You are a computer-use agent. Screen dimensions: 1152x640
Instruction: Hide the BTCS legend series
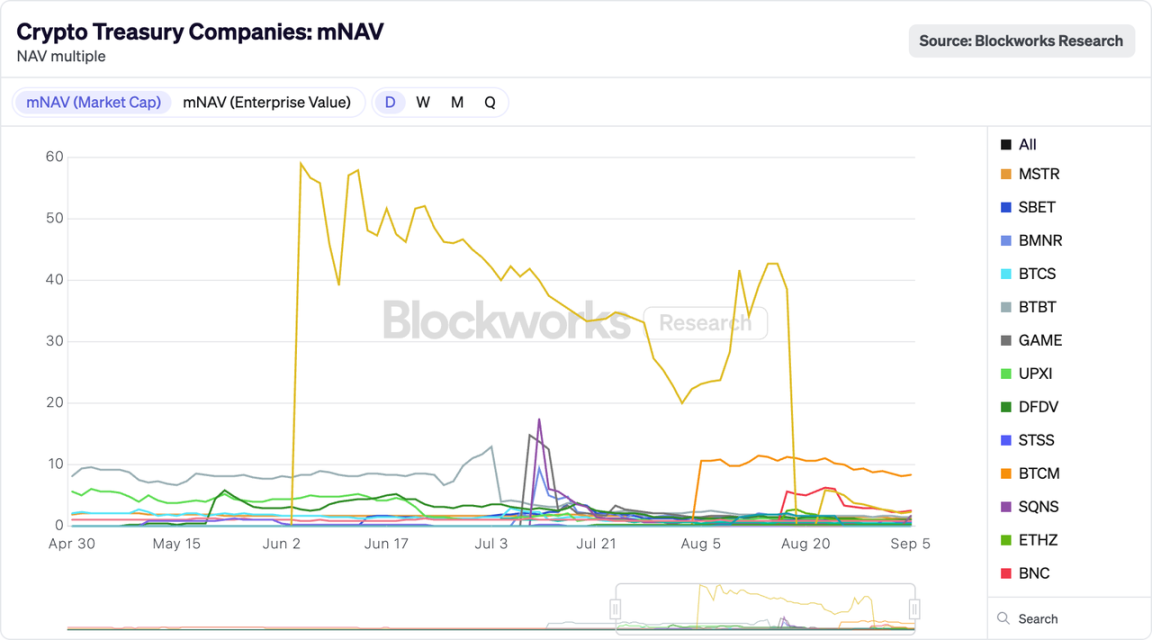pyautogui.click(x=1037, y=274)
